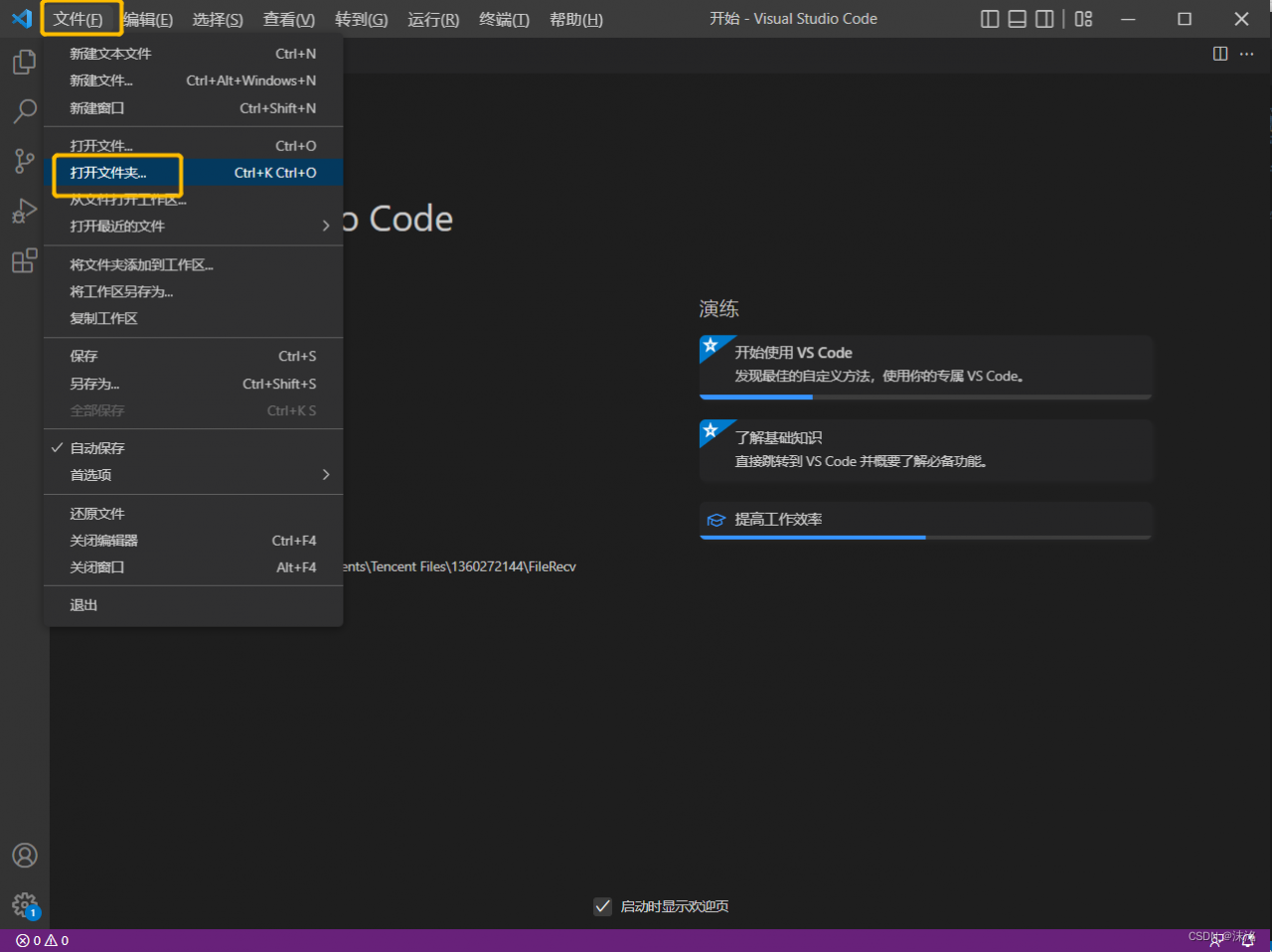
Task: Open the 编辑(E) menu
Action: click(x=148, y=19)
